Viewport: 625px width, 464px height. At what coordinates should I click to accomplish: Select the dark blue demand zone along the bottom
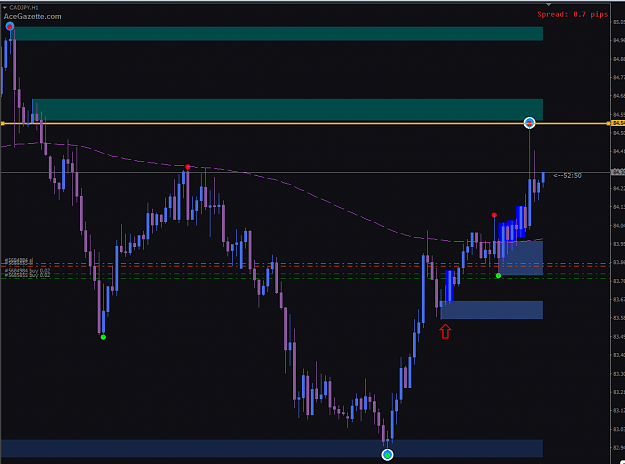pyautogui.click(x=272, y=448)
